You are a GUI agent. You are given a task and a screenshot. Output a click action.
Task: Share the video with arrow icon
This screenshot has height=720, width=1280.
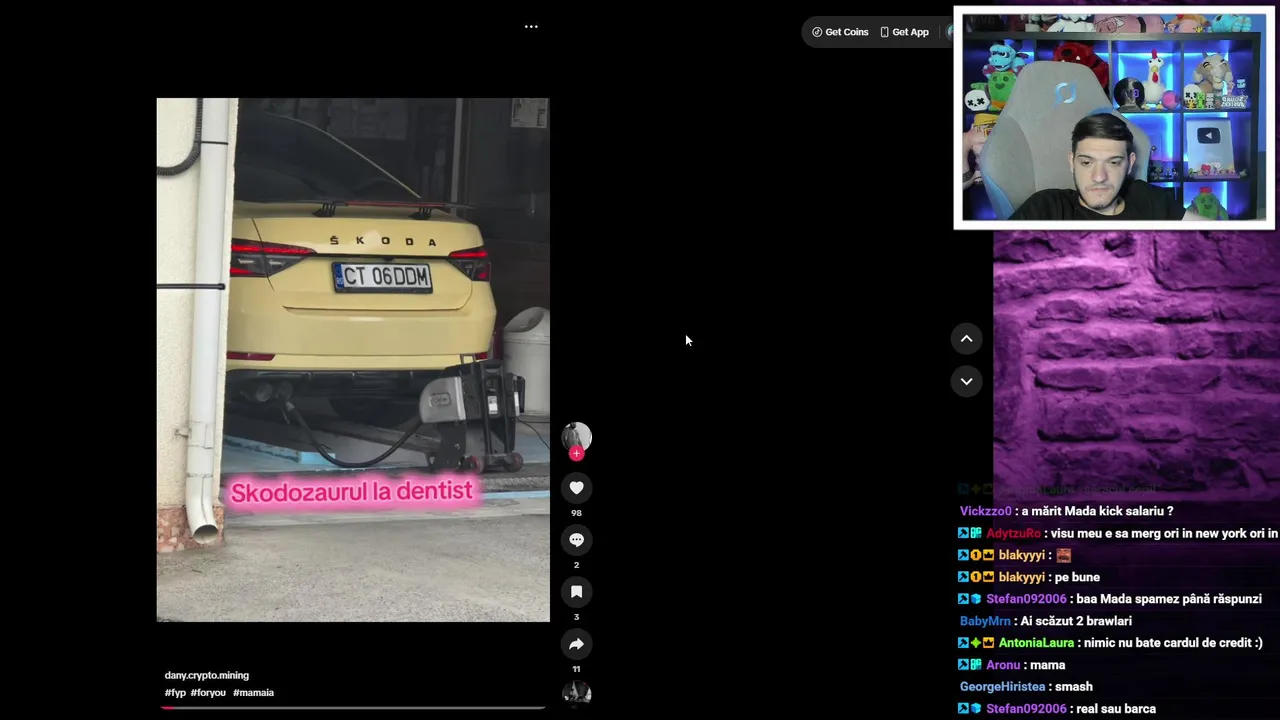576,643
